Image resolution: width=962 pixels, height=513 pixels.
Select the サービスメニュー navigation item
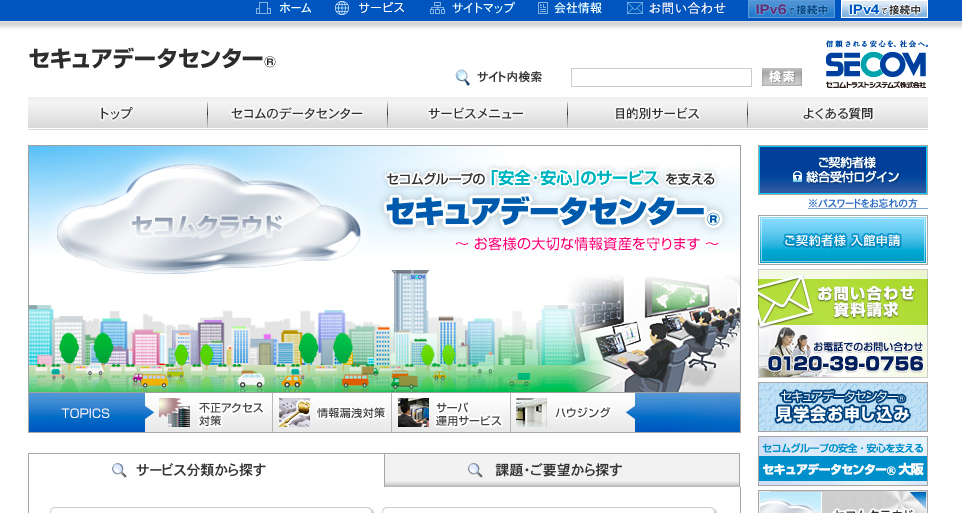click(x=477, y=114)
